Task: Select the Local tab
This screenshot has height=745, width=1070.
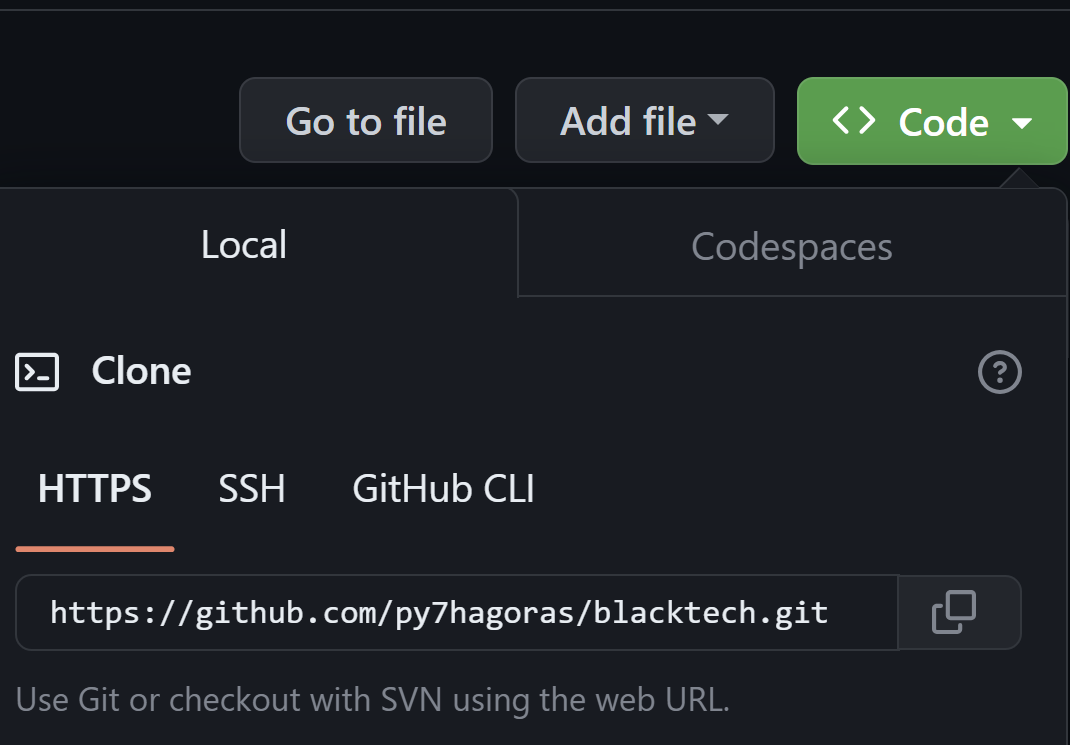Action: [x=243, y=244]
